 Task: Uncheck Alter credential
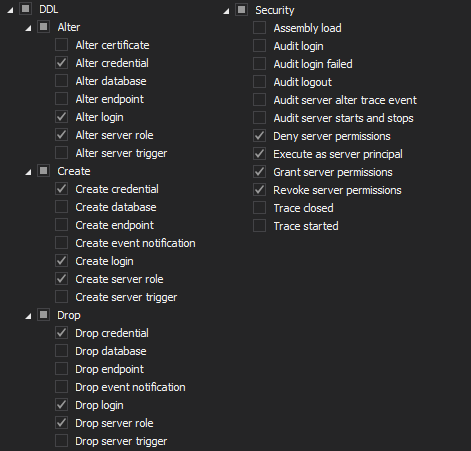(x=61, y=63)
